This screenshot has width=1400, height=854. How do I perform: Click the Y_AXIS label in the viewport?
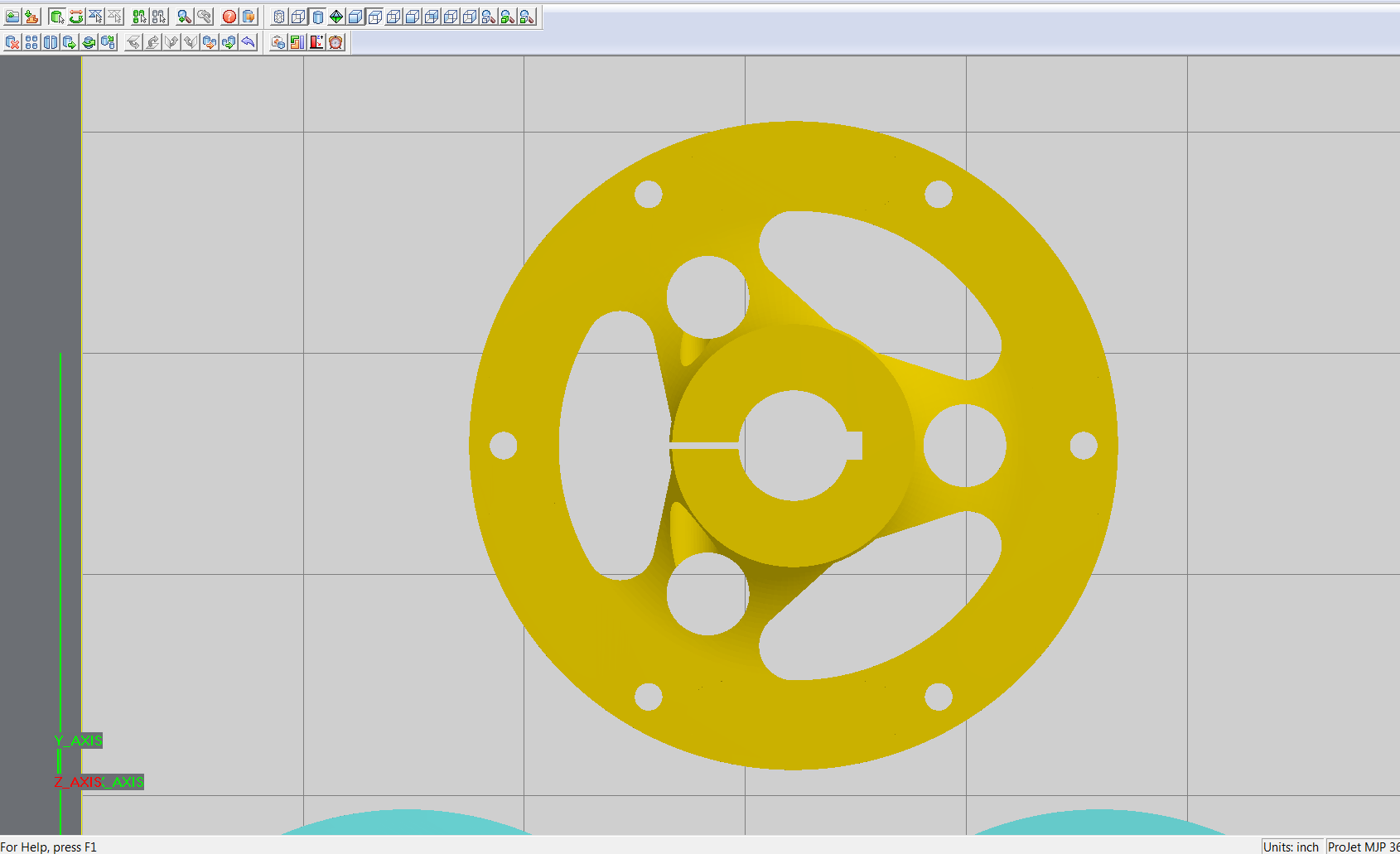(78, 741)
